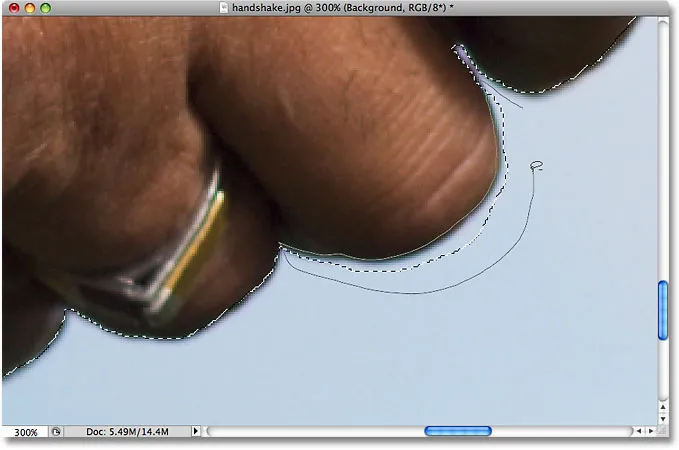679x450 pixels.
Task: Click the scroll up arrow
Action: pos(663,407)
